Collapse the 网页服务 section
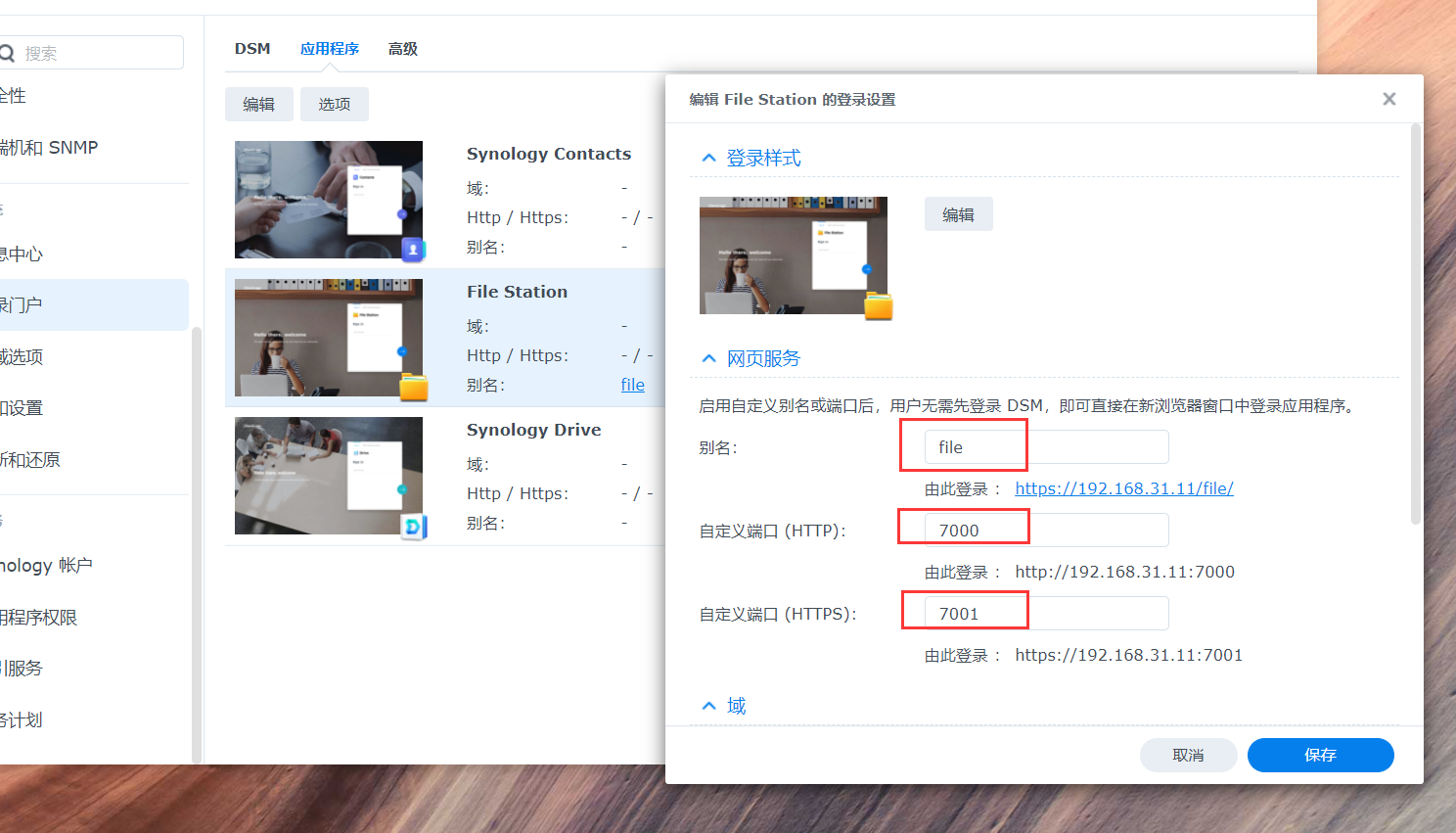The image size is (1456, 833). (x=709, y=358)
